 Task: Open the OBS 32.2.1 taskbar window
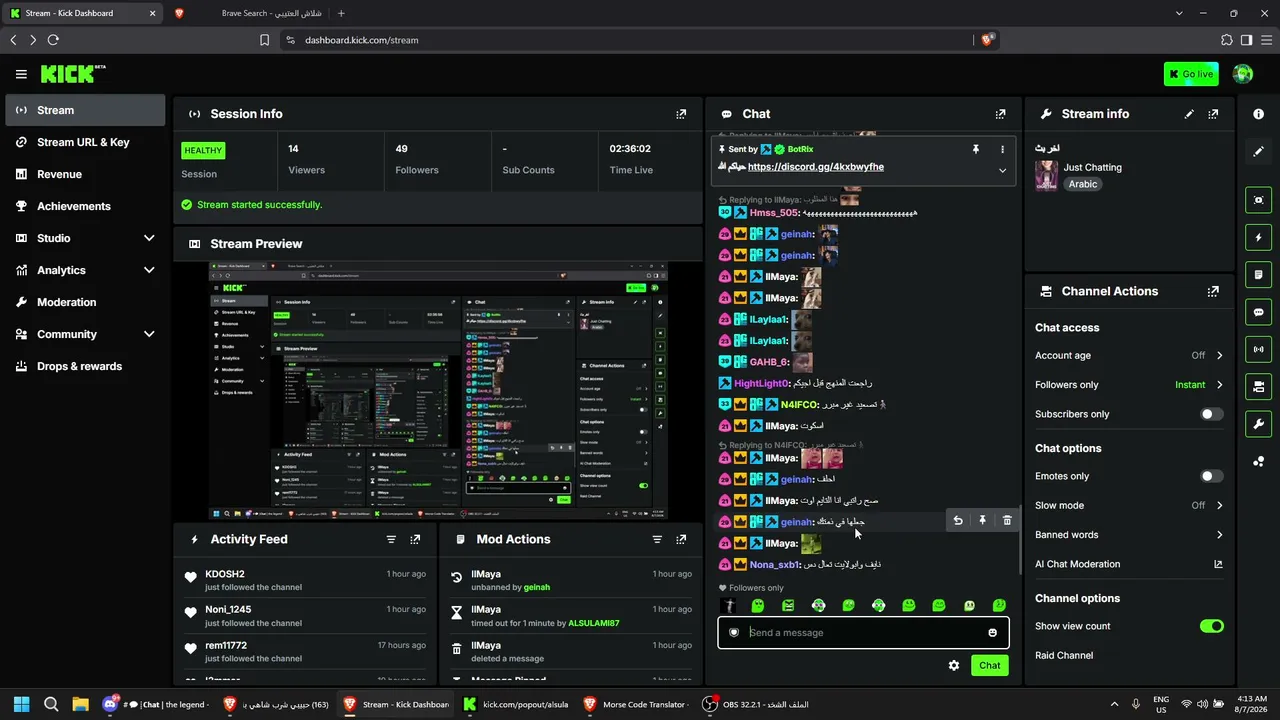pos(755,704)
